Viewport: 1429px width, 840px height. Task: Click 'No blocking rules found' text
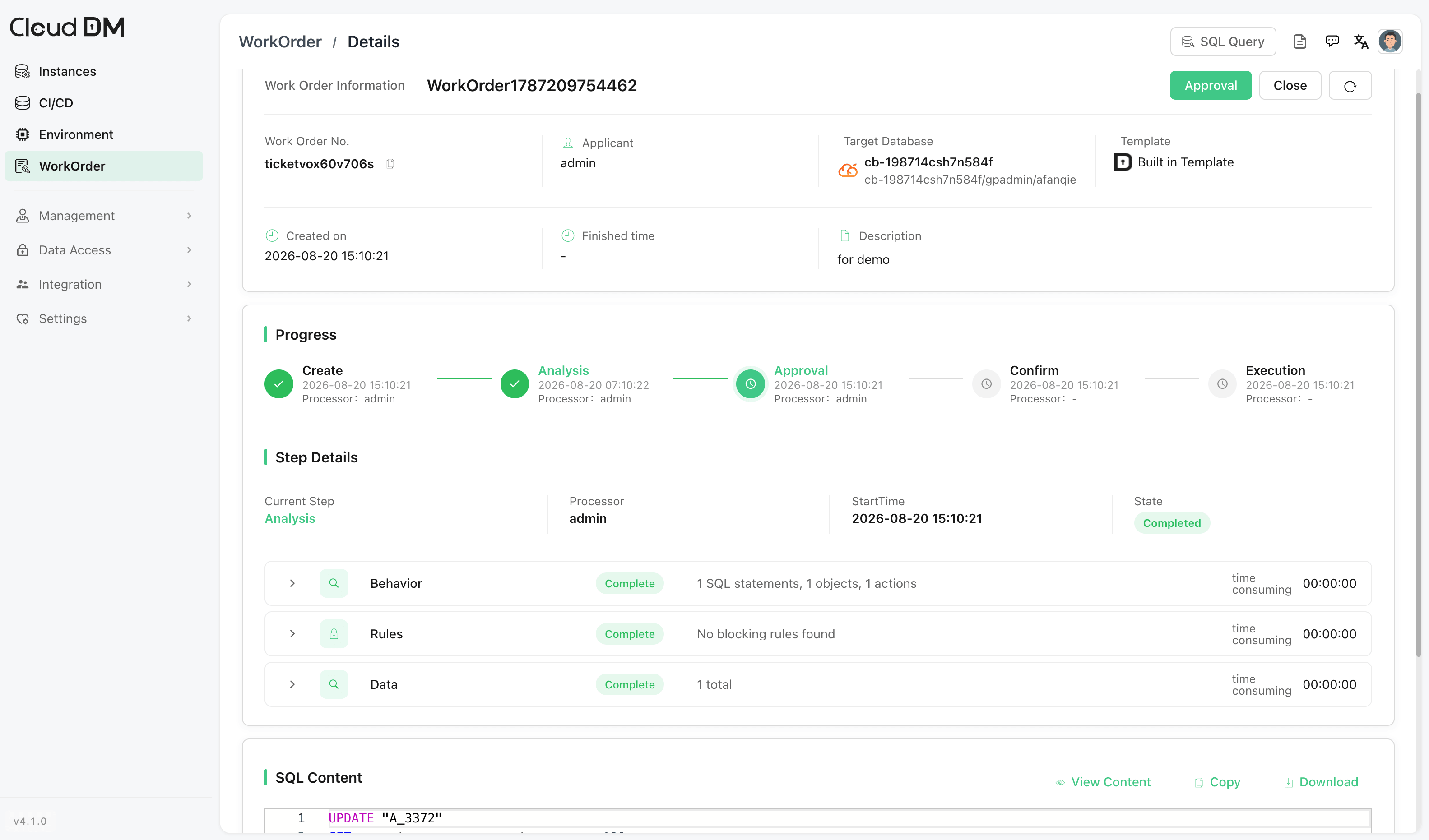(x=766, y=634)
